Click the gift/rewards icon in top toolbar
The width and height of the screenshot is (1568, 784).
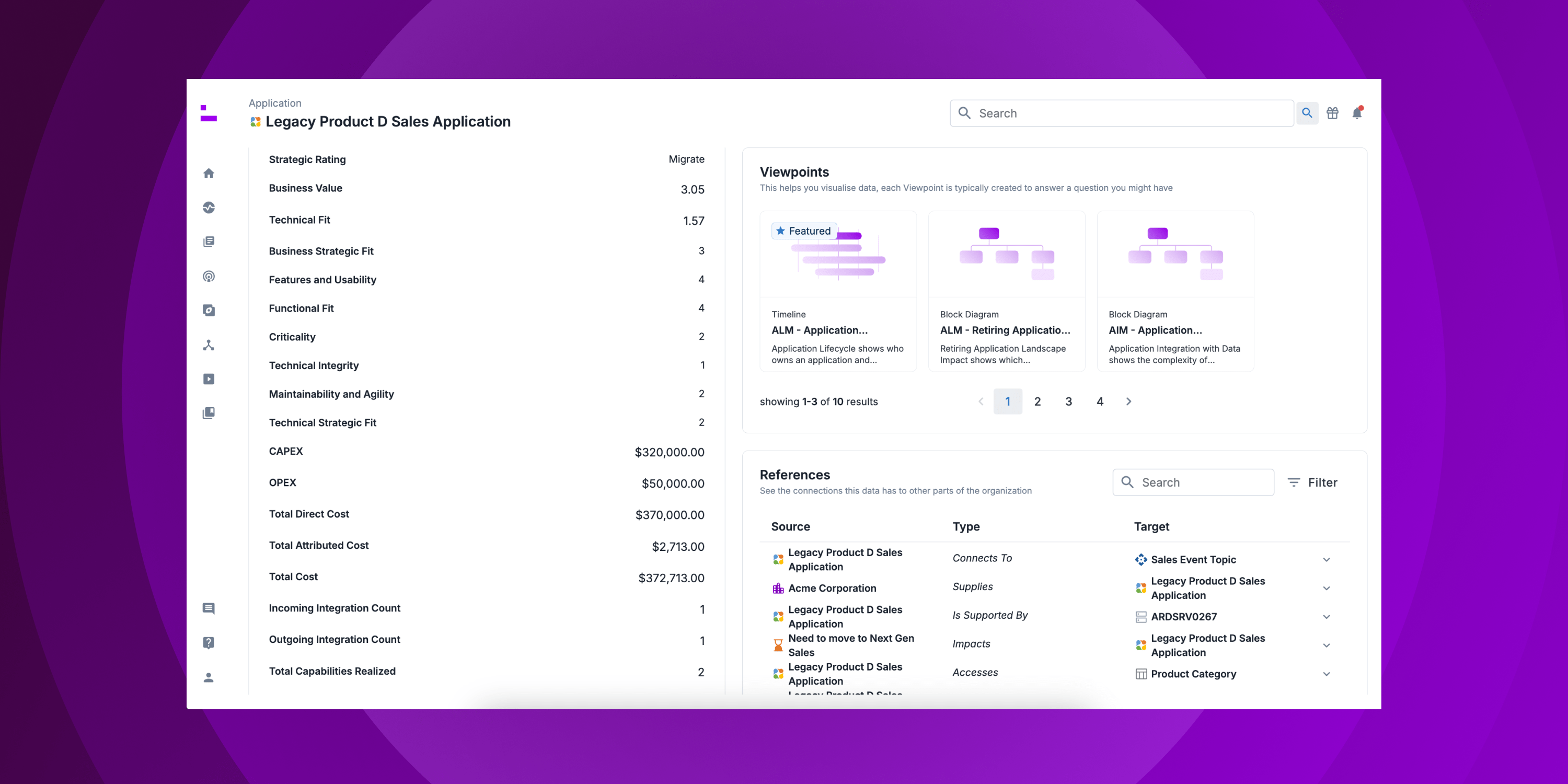[x=1333, y=112]
